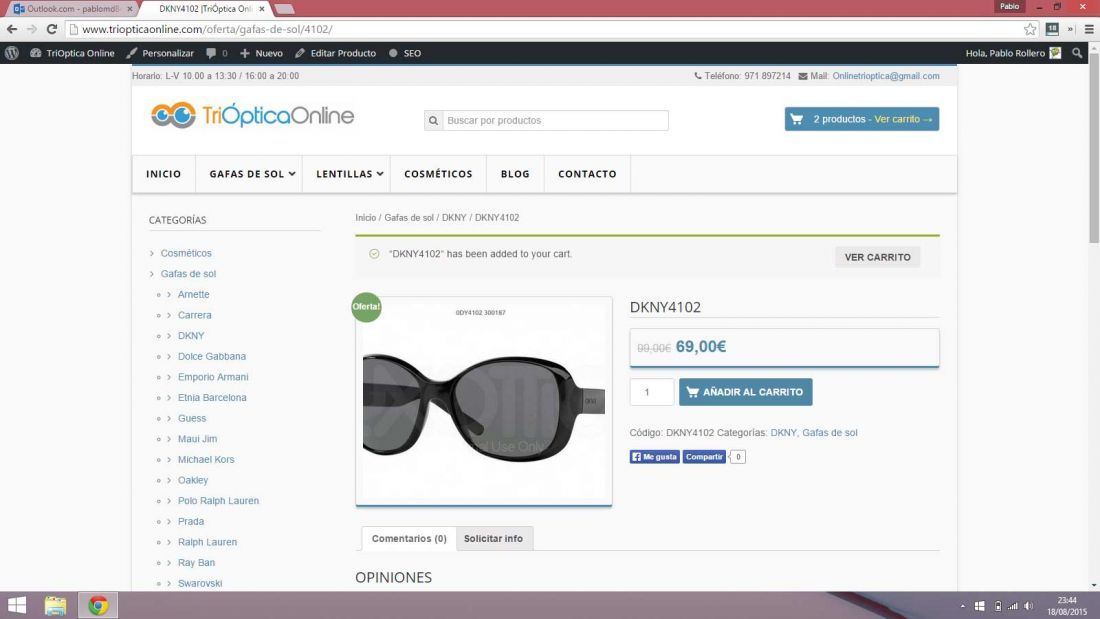Viewport: 1100px width, 619px height.
Task: Switch to Comentarios (0) tab
Action: [x=409, y=539]
